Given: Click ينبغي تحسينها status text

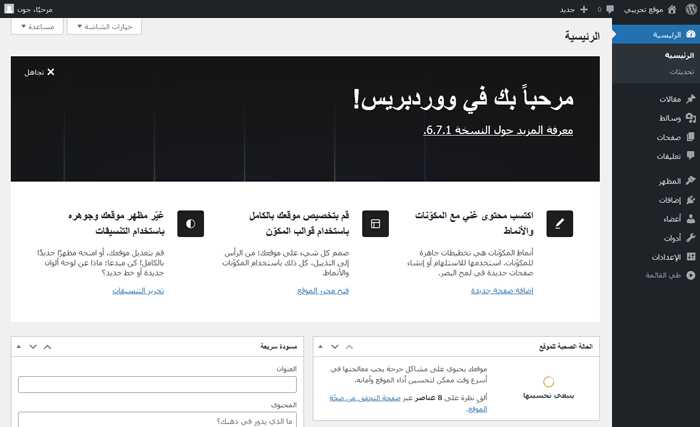Looking at the screenshot, I should [548, 395].
